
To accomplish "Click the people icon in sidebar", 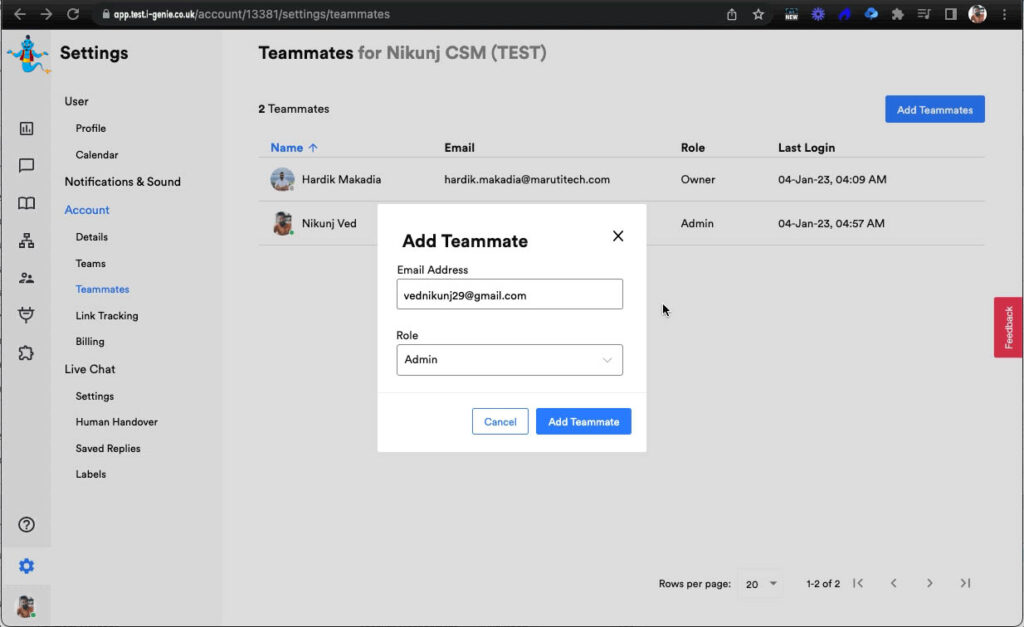I will tap(27, 278).
